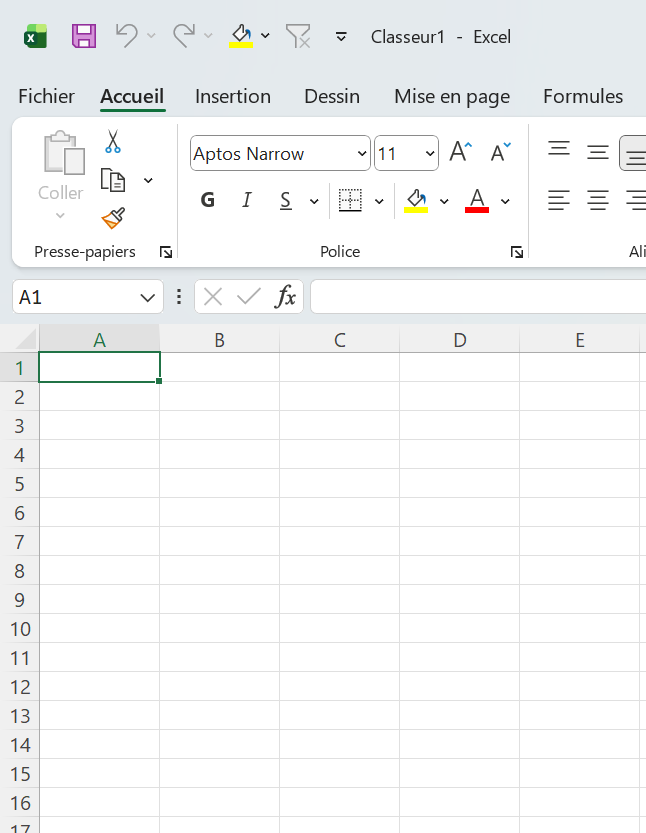Apply yellow fill color in Police group

tap(416, 200)
